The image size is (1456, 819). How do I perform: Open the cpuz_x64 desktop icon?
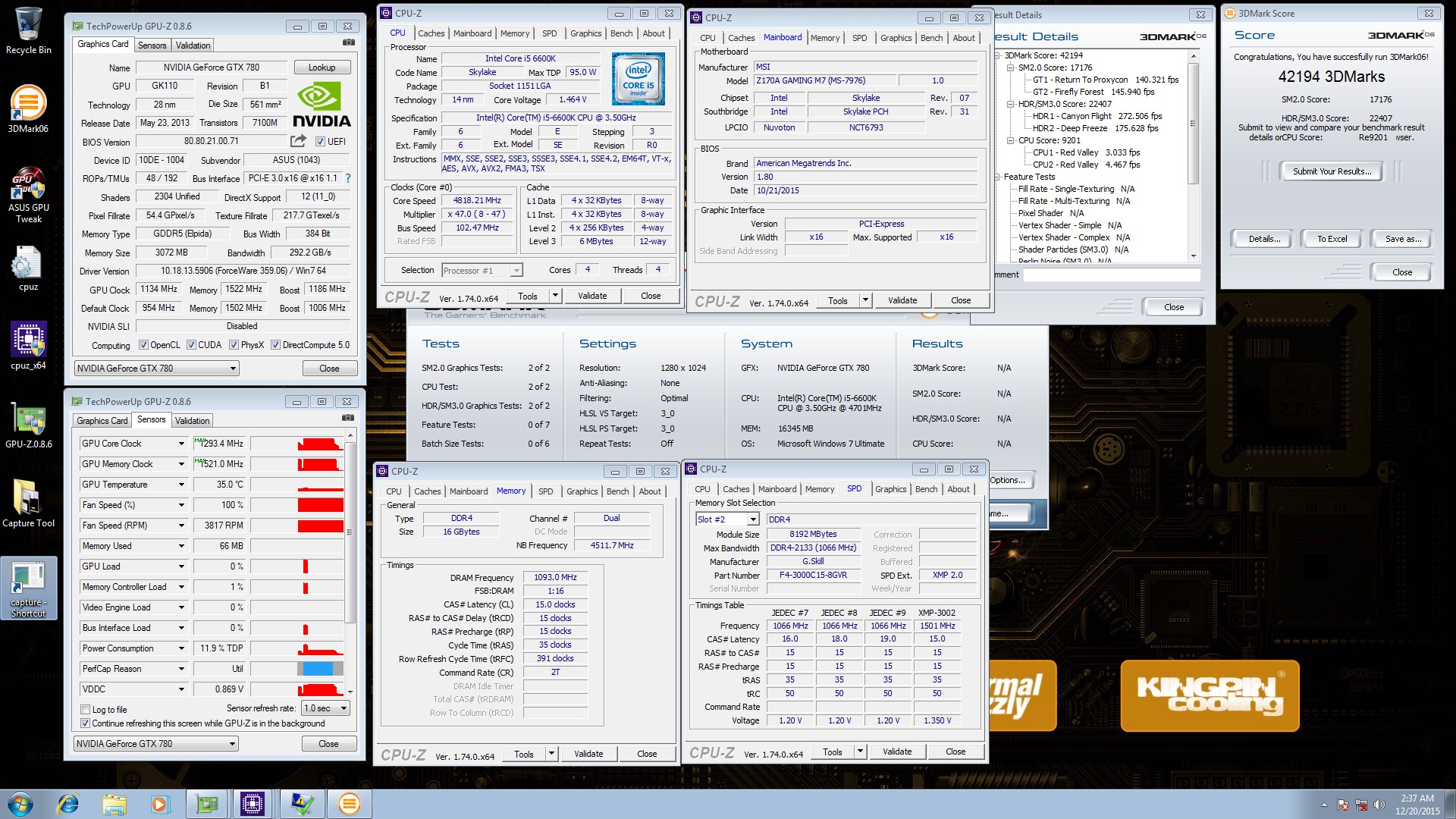point(28,346)
